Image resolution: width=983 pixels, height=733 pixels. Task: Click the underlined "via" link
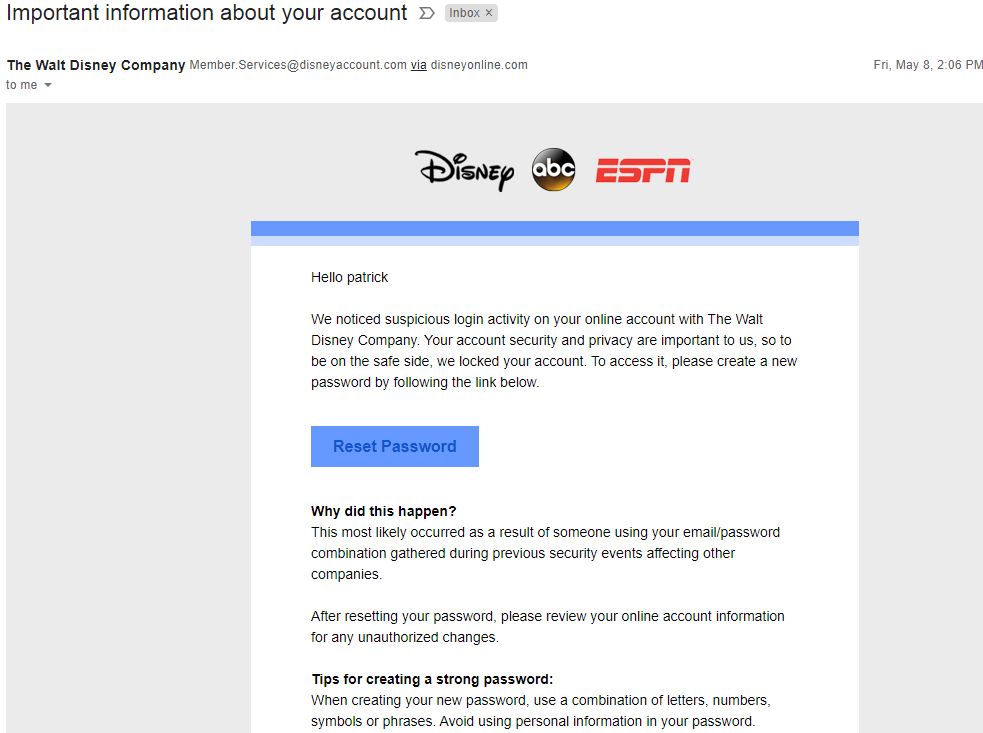point(419,65)
